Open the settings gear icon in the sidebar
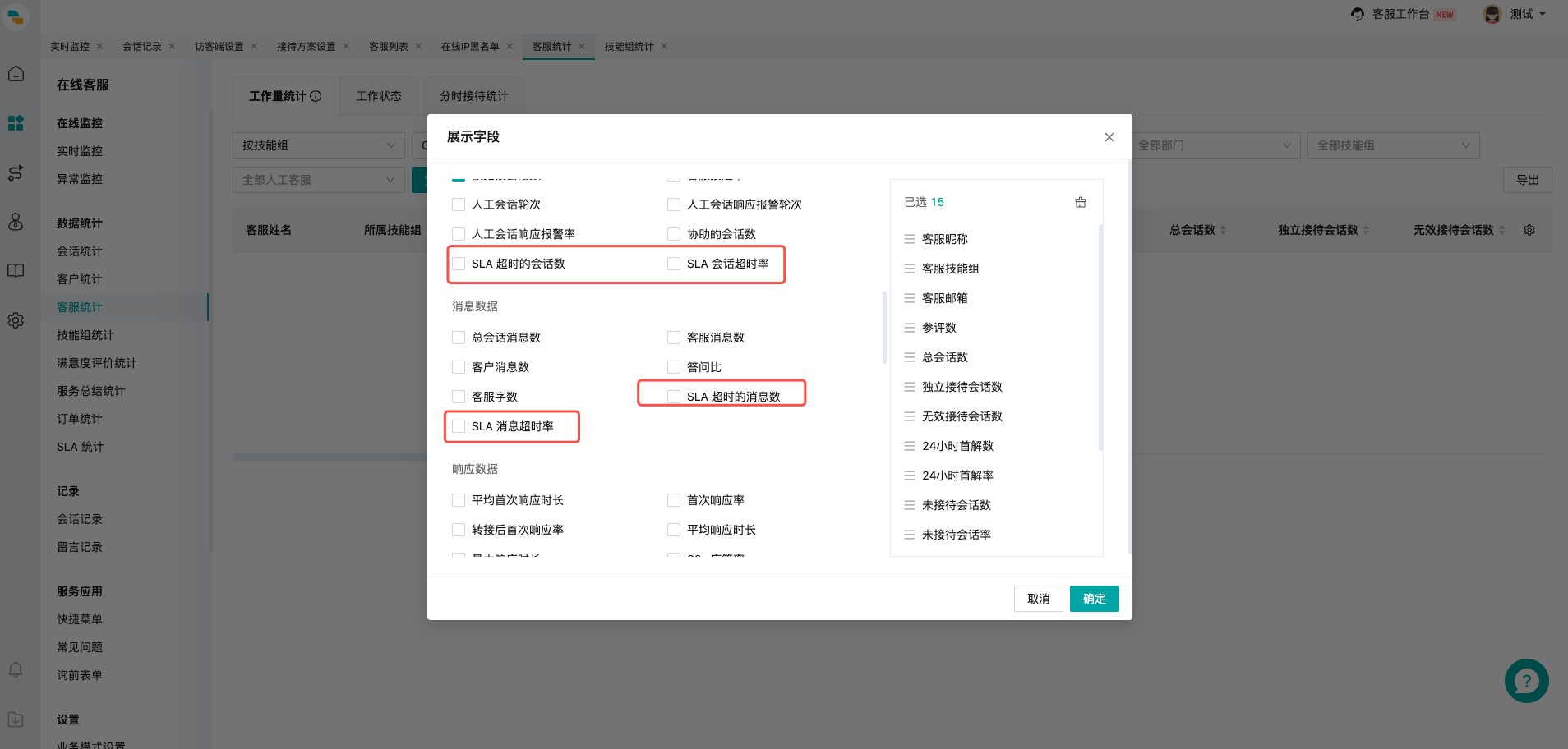Screen dimensions: 1568x749 (x=16, y=320)
